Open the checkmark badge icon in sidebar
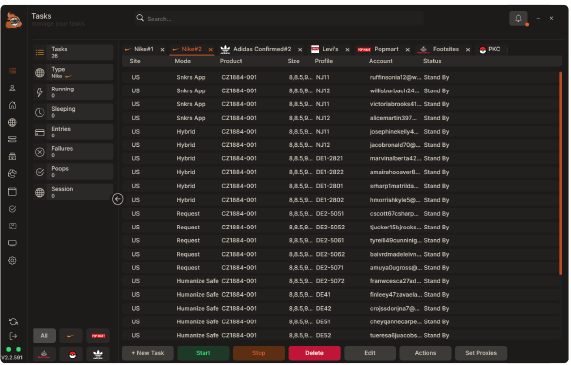The width and height of the screenshot is (571, 365). tap(12, 209)
